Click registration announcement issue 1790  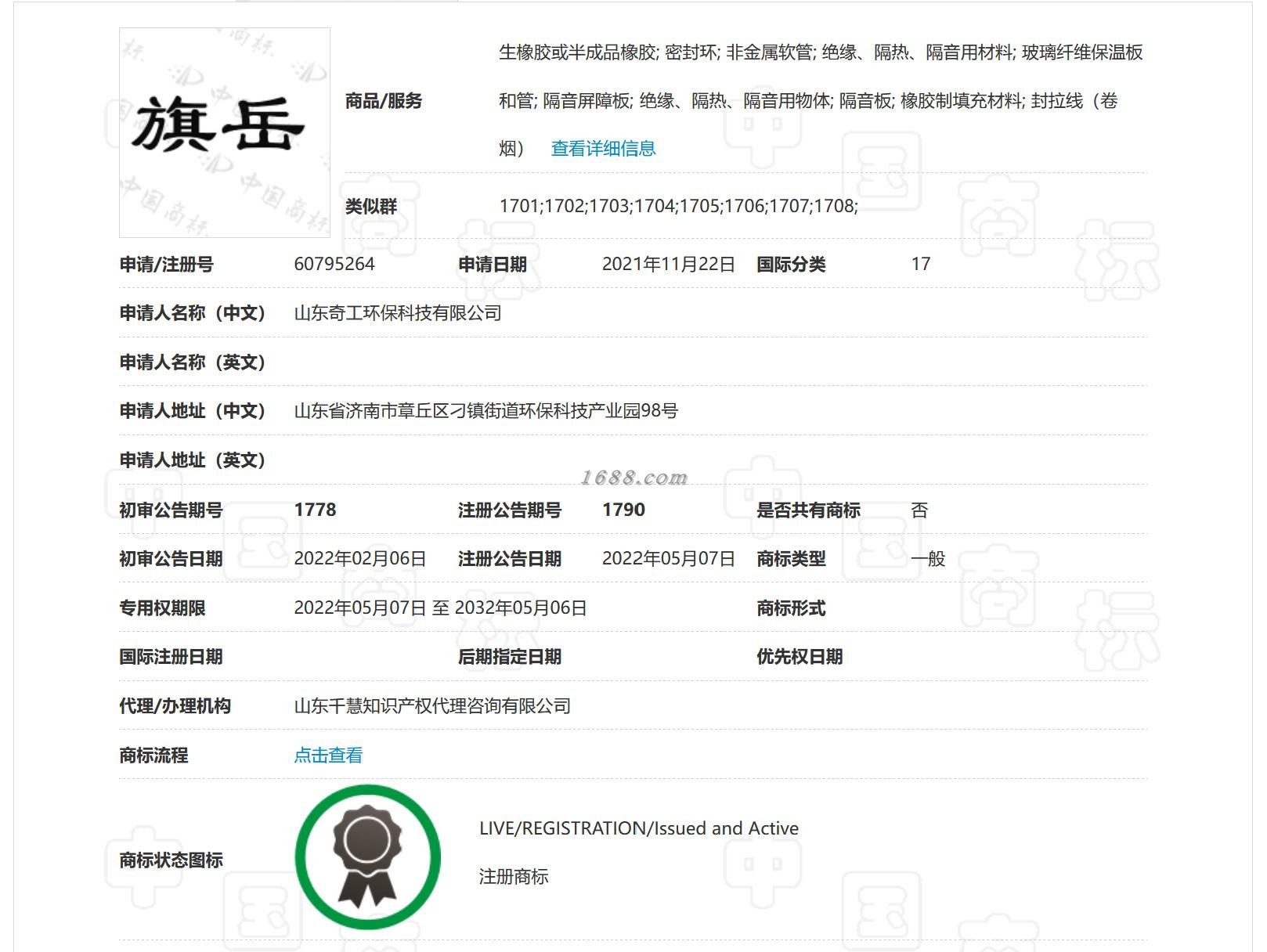(x=623, y=510)
